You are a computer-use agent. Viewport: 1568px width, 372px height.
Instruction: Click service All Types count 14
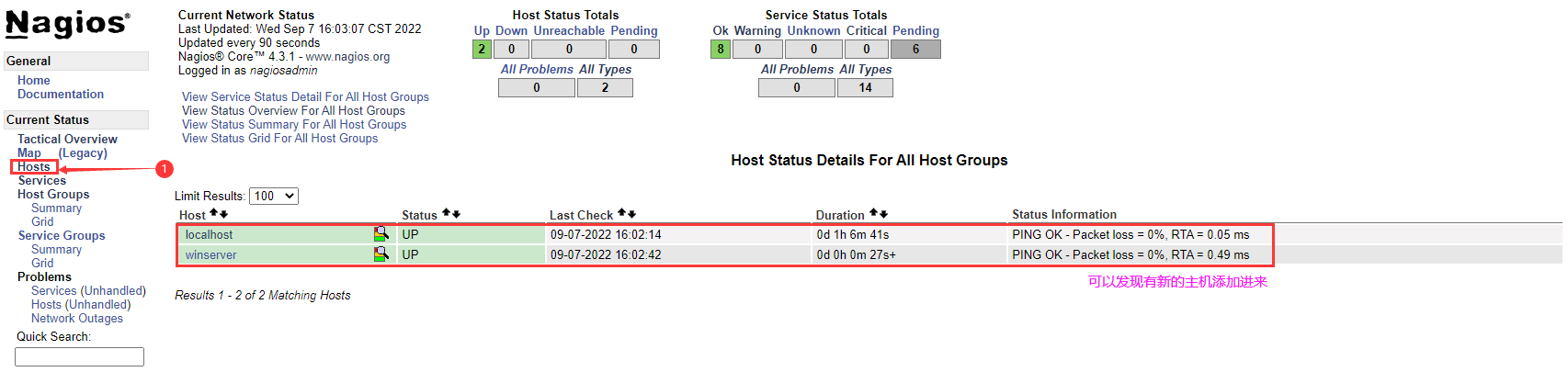pyautogui.click(x=865, y=87)
